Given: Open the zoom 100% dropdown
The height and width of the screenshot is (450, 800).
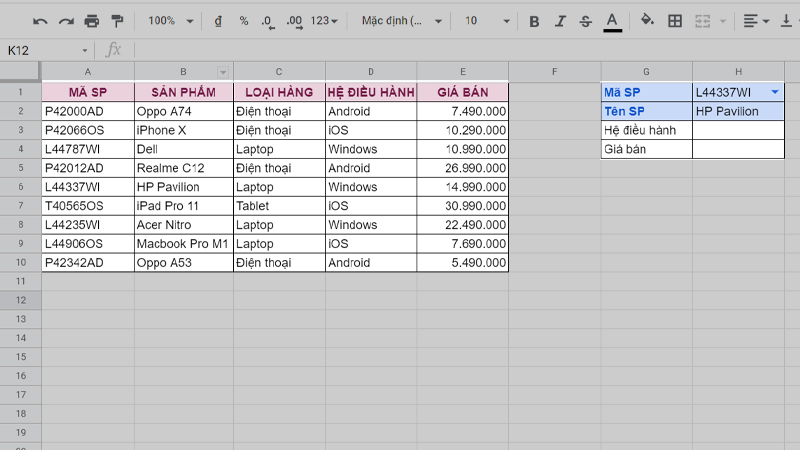Looking at the screenshot, I should 170,21.
